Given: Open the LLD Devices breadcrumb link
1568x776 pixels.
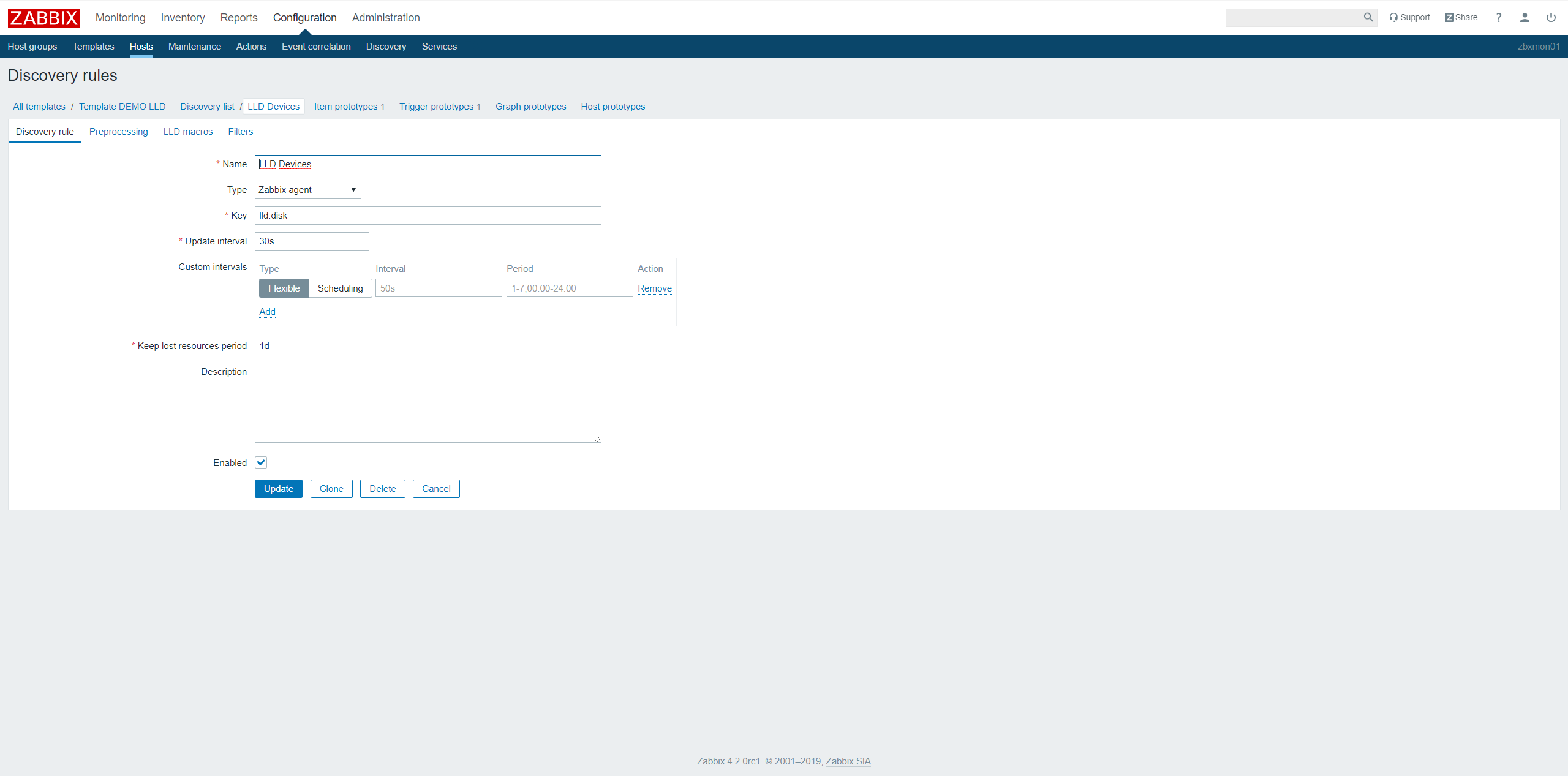Looking at the screenshot, I should tap(274, 107).
